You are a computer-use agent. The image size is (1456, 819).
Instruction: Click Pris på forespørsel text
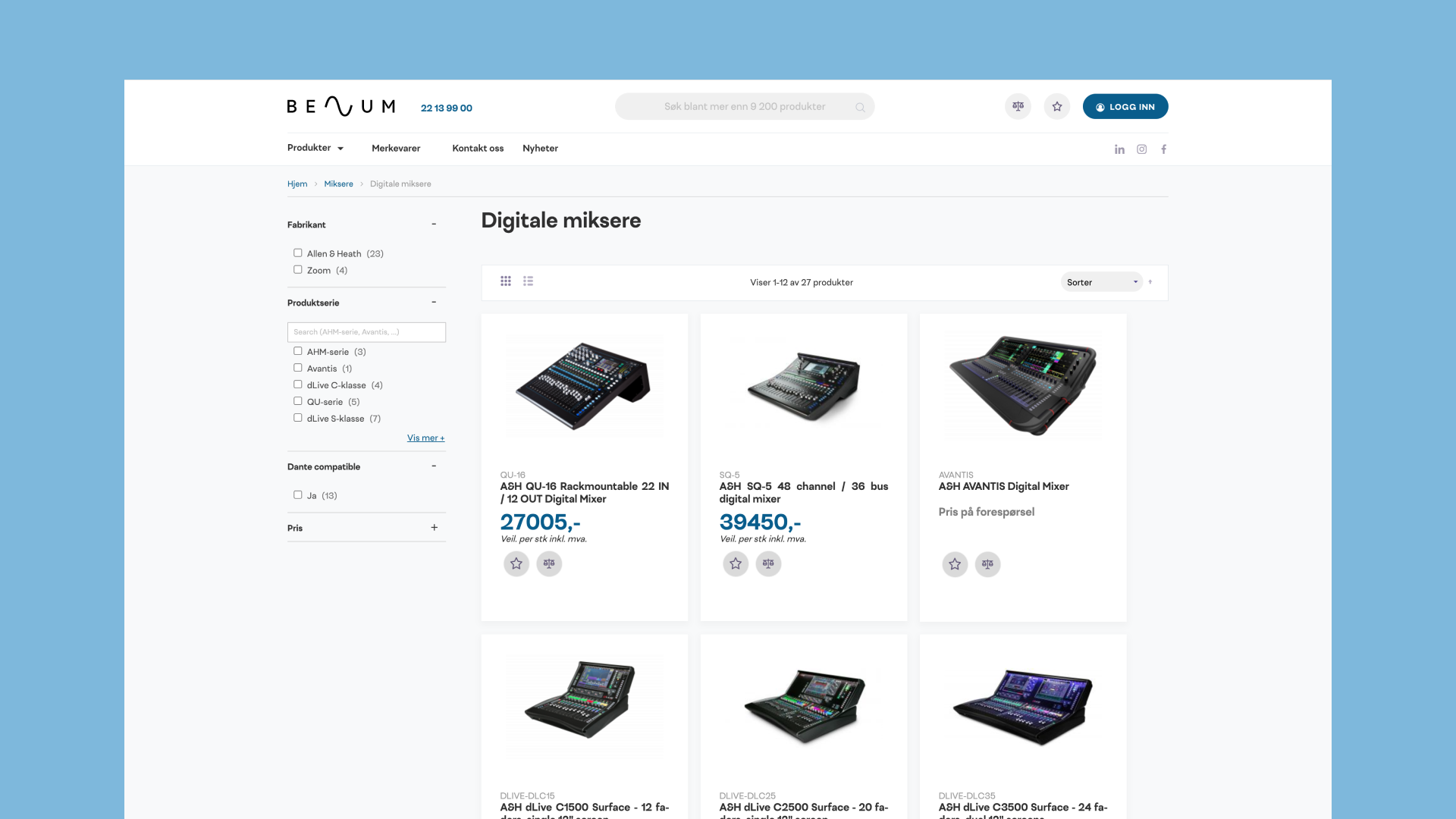click(986, 512)
